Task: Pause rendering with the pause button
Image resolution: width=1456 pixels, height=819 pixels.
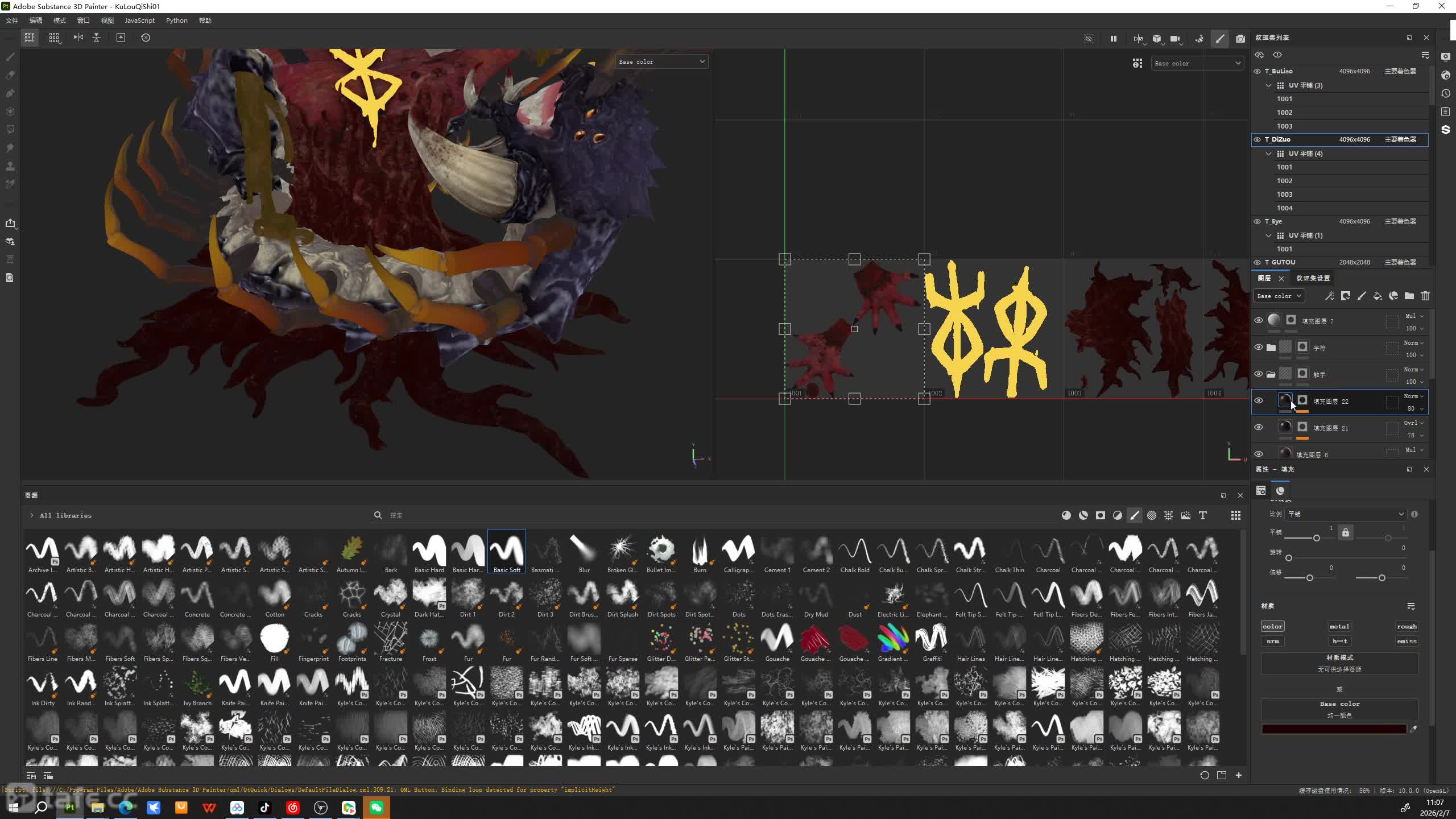Action: 1113,39
